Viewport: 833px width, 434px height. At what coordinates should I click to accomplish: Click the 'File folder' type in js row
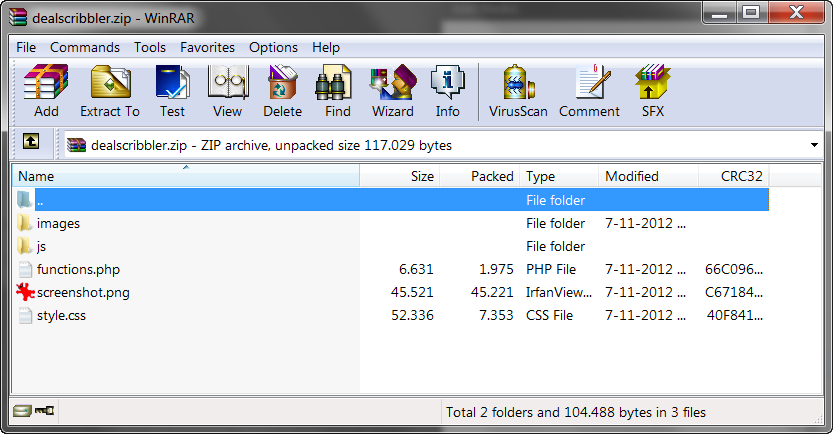(x=555, y=246)
